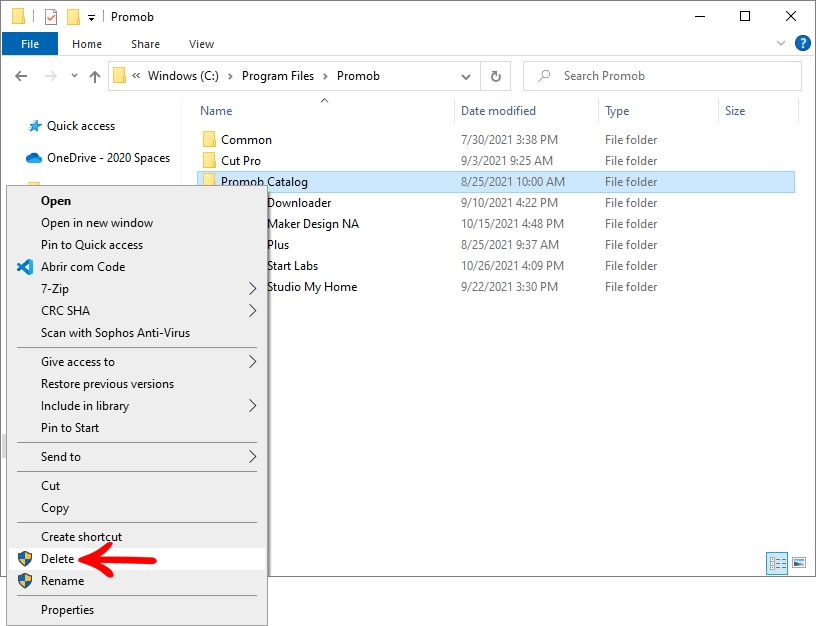Image resolution: width=816 pixels, height=626 pixels.
Task: Sort files by Name column
Action: (x=216, y=111)
